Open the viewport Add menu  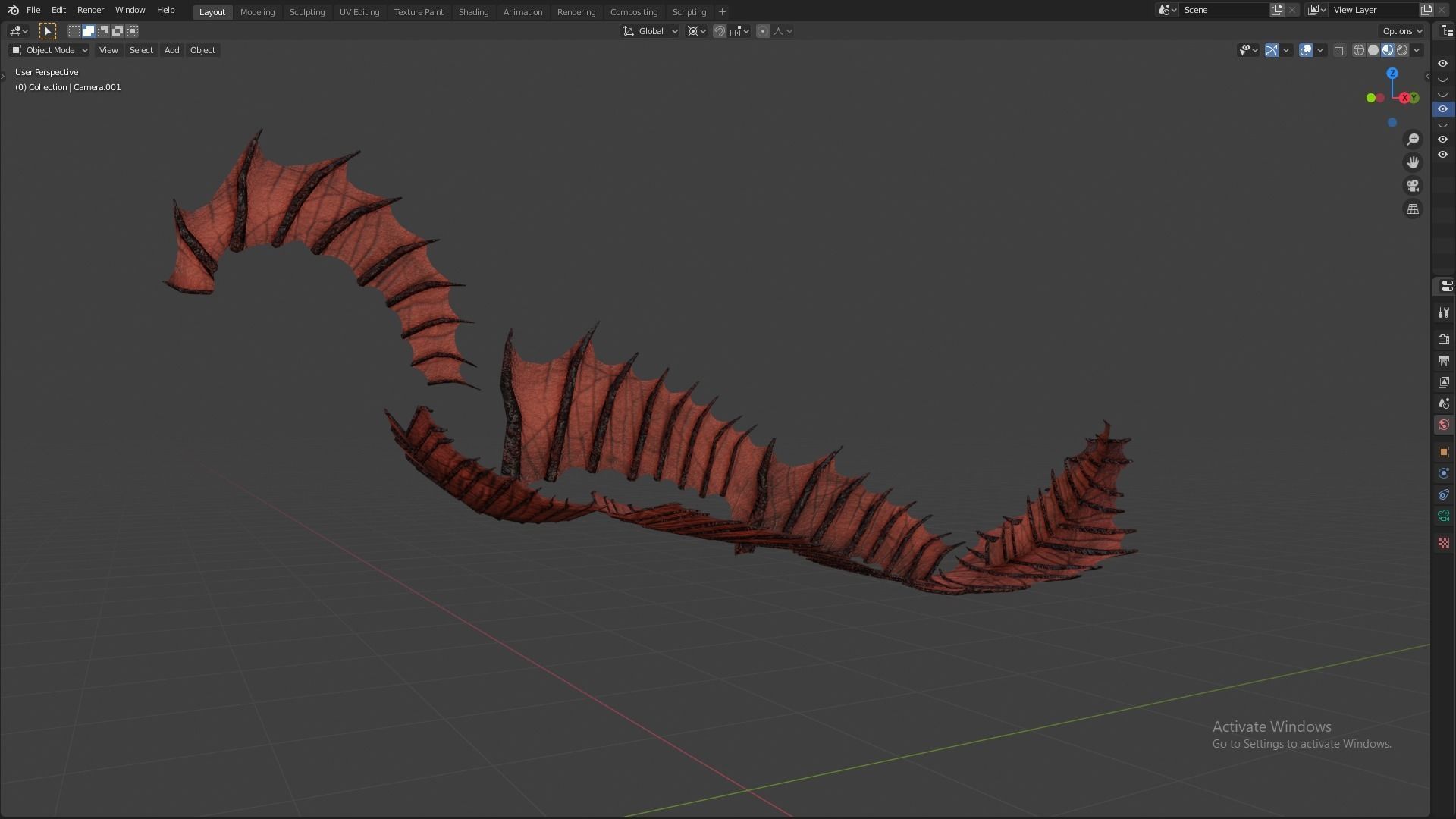click(x=171, y=50)
